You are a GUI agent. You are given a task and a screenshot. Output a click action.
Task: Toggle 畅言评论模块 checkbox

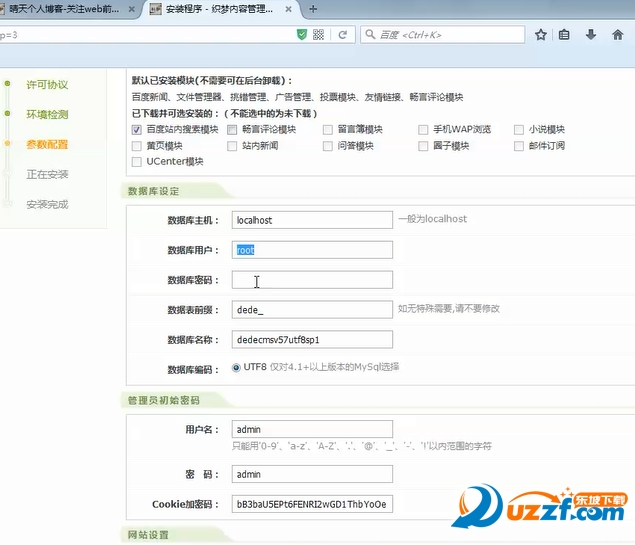point(232,130)
